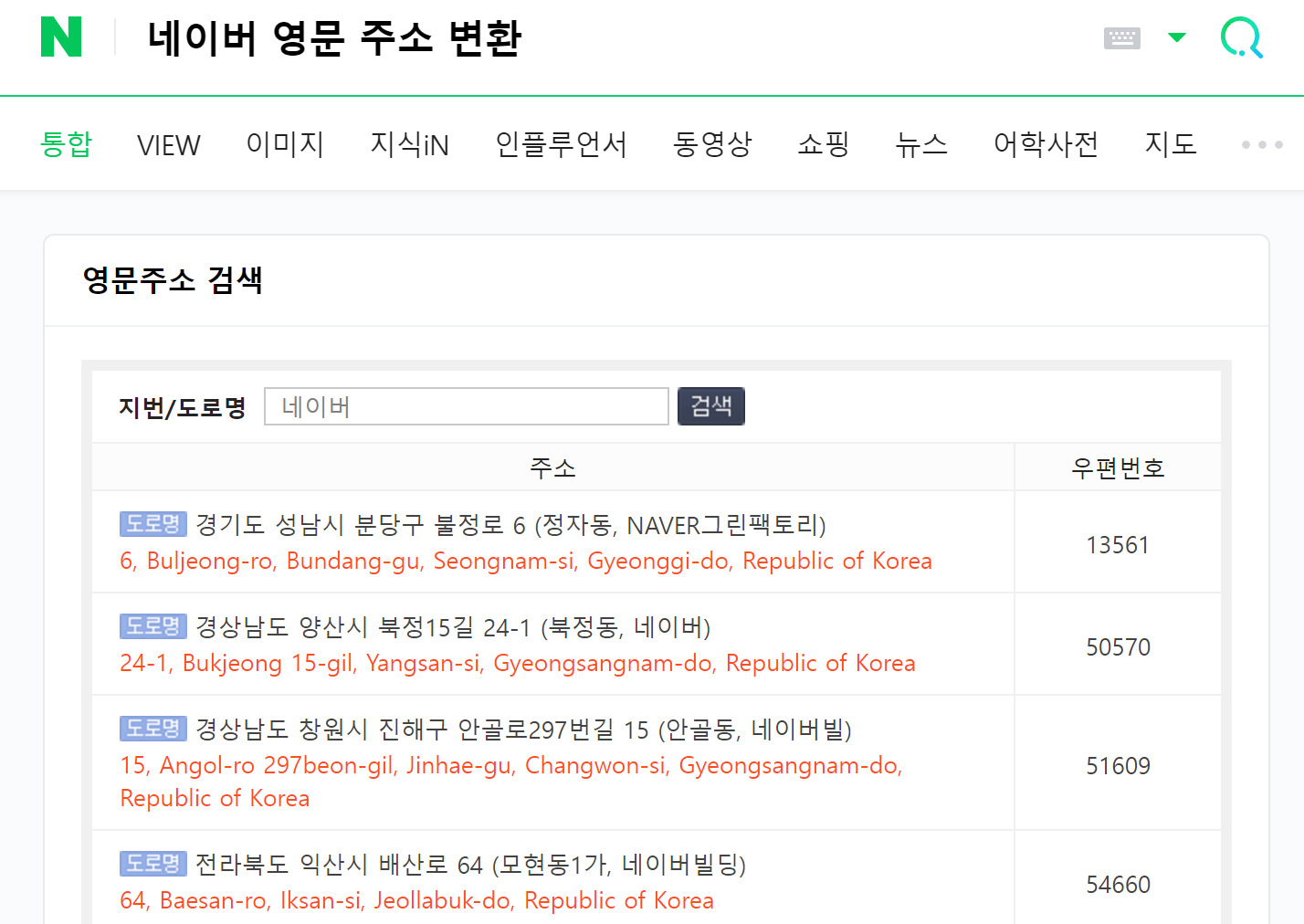Select English address 6, Buljeong-ro, Bundang-gu
The height and width of the screenshot is (924, 1304).
pyautogui.click(x=526, y=561)
